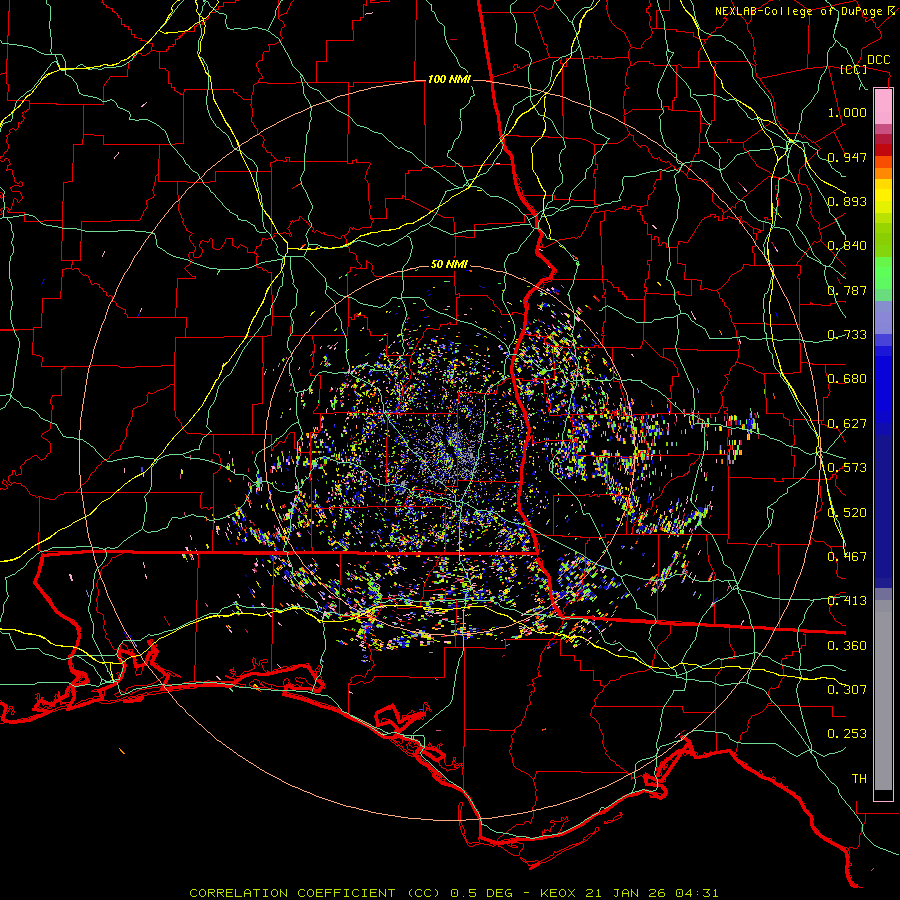Click the 0.413 scale value

coord(847,601)
